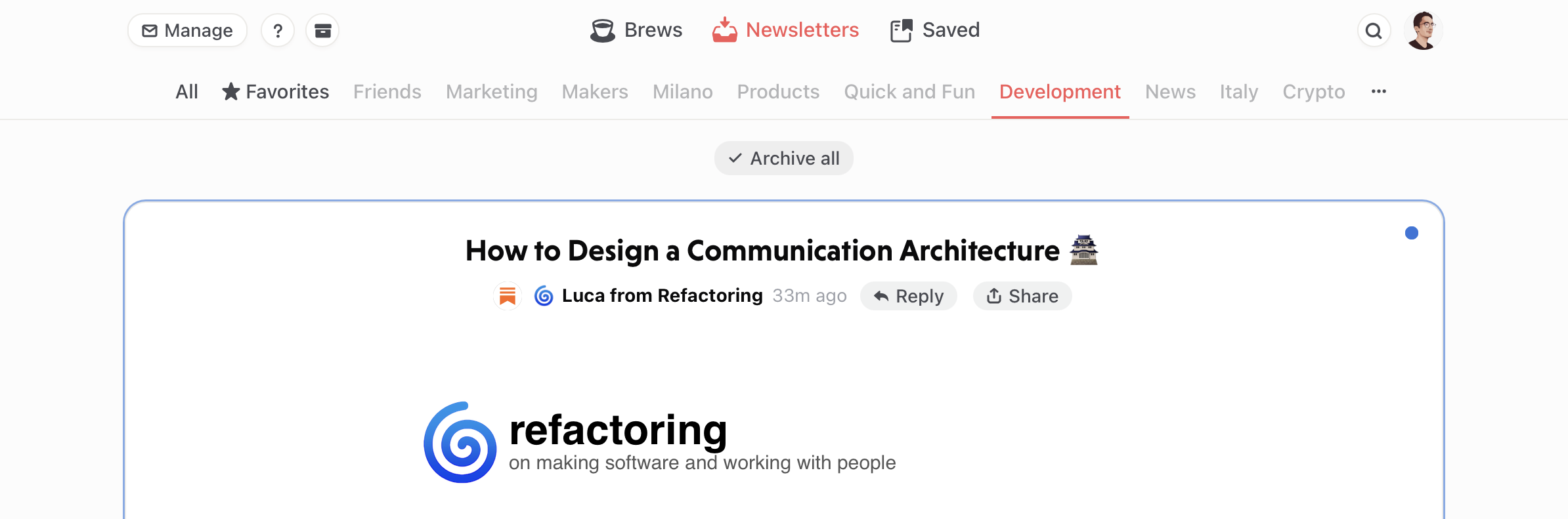Open the Manage newsletters button
The height and width of the screenshot is (519, 1568).
(x=187, y=30)
